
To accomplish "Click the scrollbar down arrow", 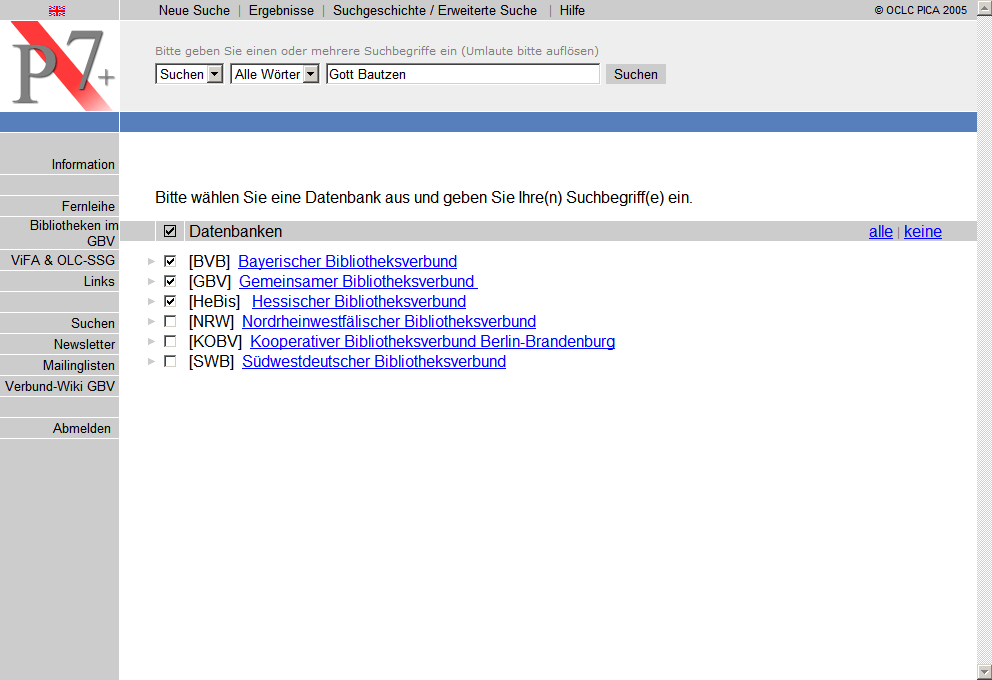I will pos(984,672).
